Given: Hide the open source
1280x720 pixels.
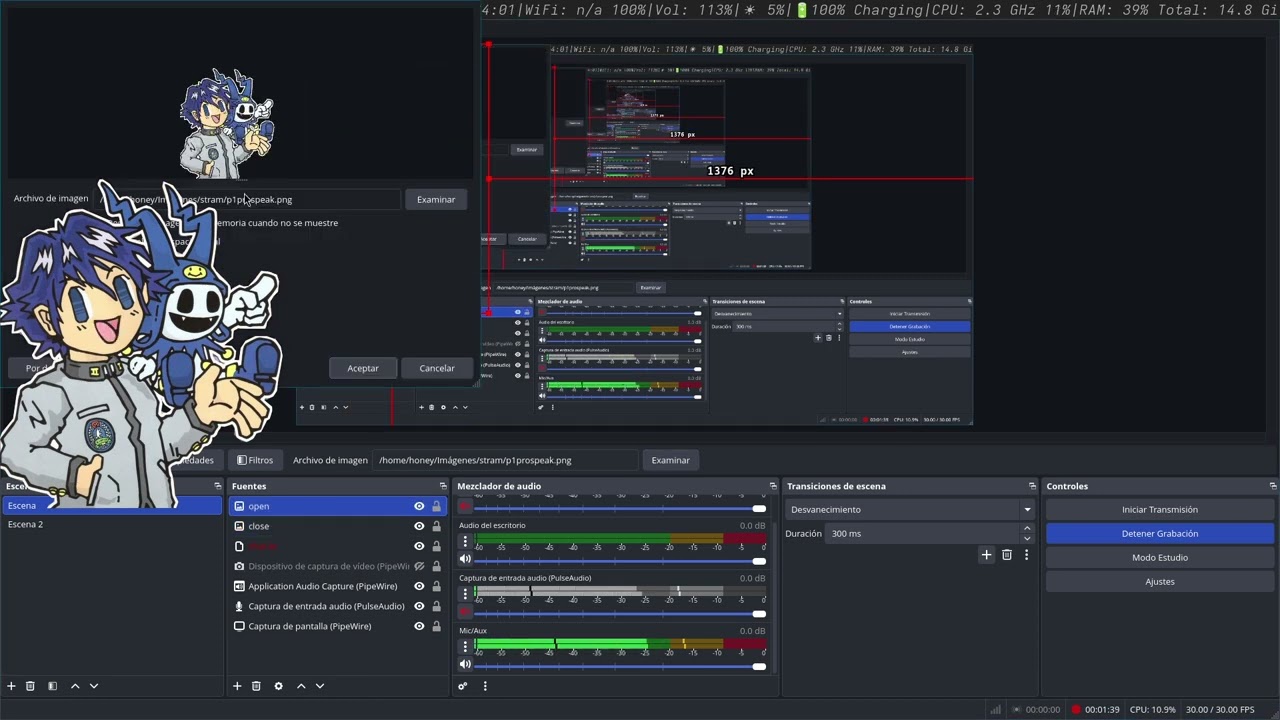Looking at the screenshot, I should [x=419, y=506].
